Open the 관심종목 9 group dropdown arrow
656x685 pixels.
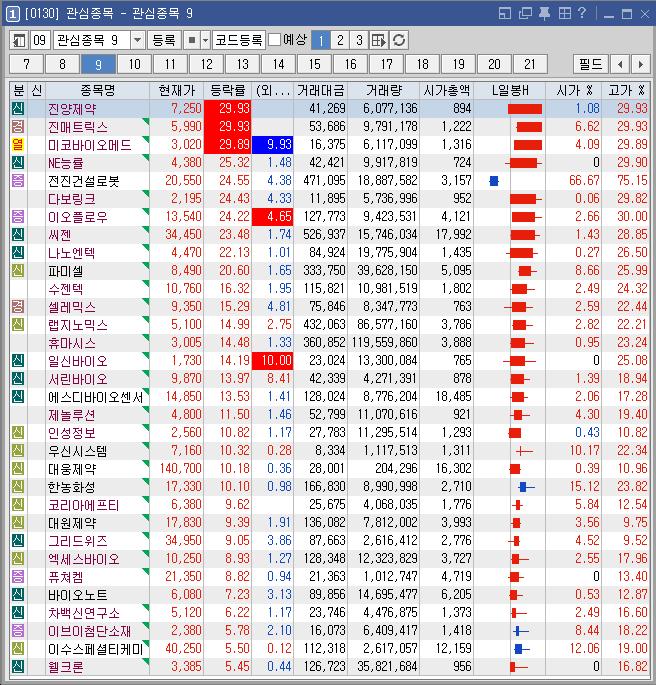(x=137, y=40)
